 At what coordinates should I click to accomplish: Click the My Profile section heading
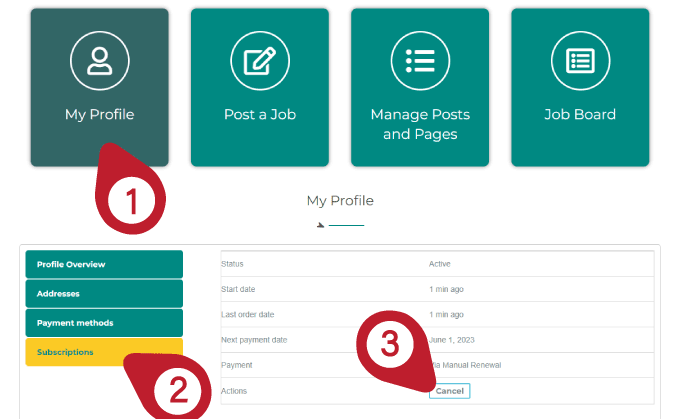(x=340, y=201)
